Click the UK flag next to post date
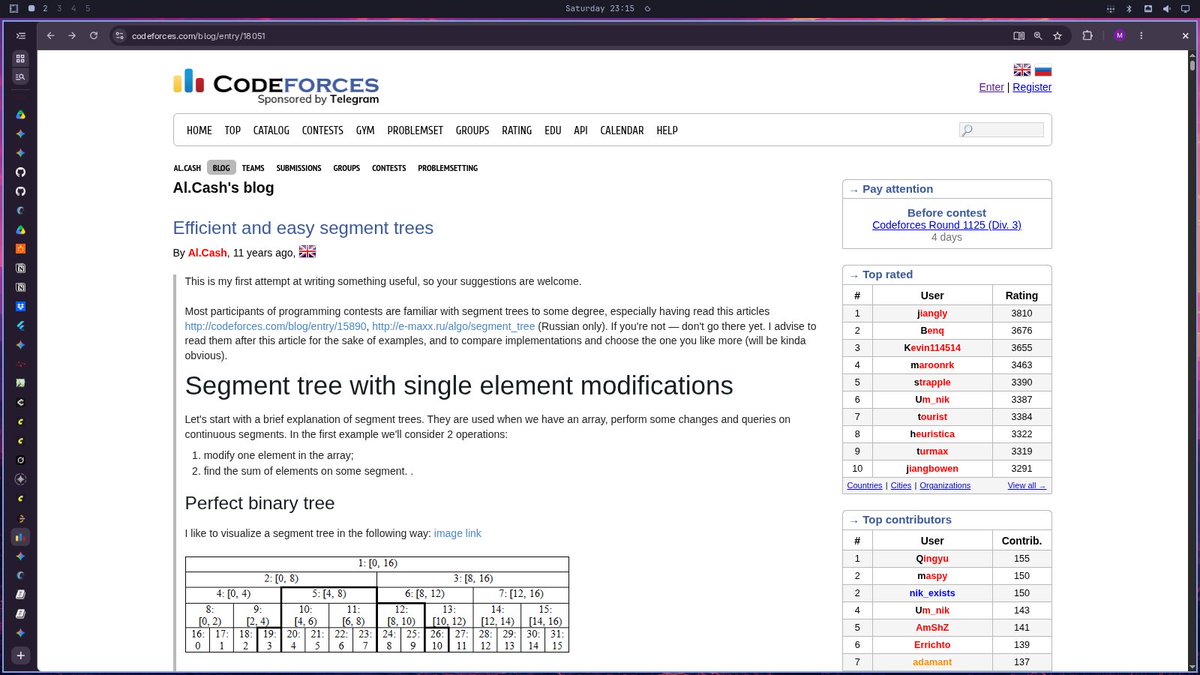The image size is (1200, 675). [x=307, y=252]
